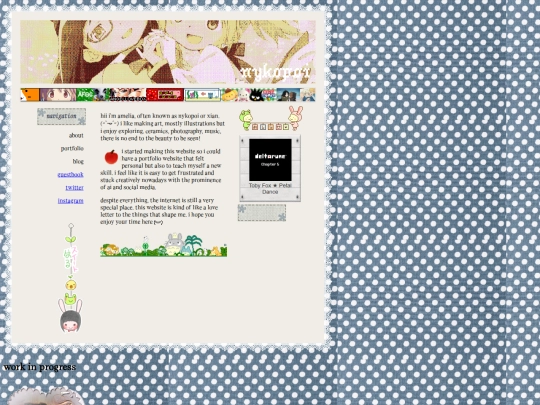540x405 pixels.
Task: Open the about page in navigation
Action: [76, 135]
